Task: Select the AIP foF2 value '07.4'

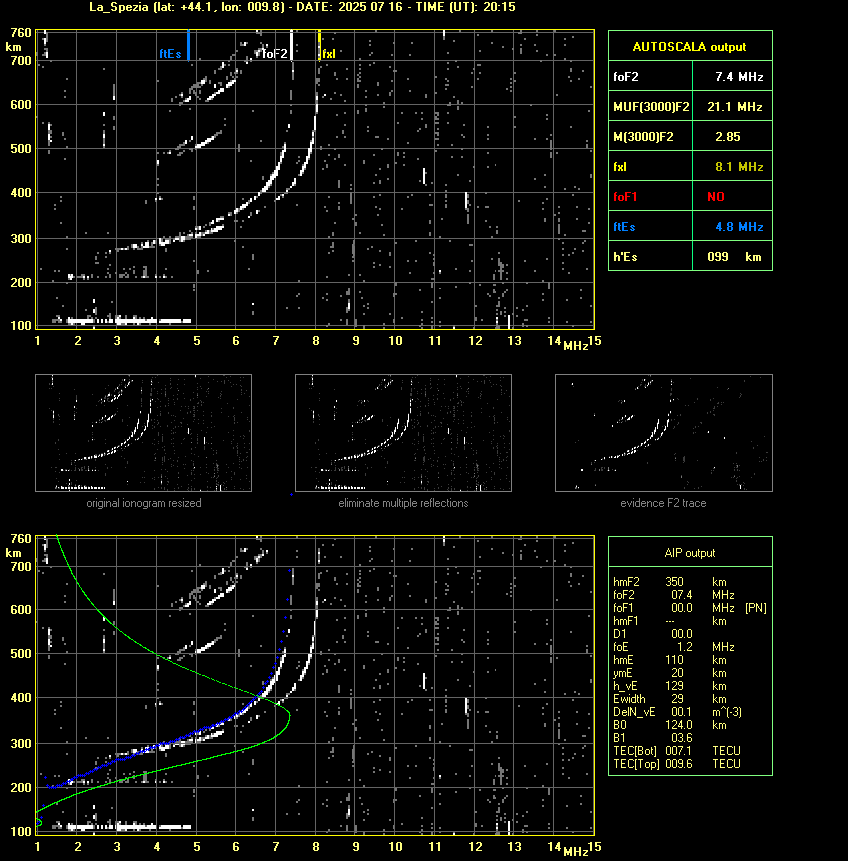Action: (682, 595)
